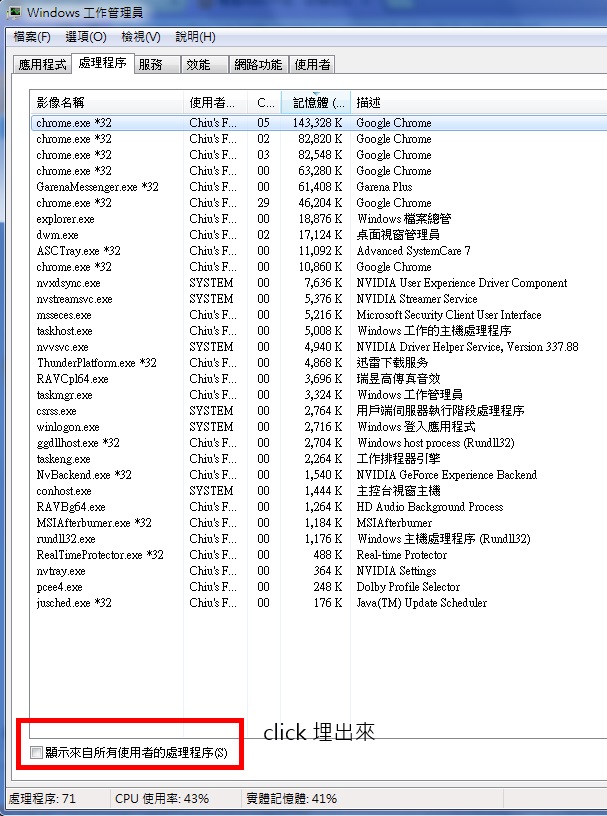Click the CPU 使用率: 43% status entry
The width and height of the screenshot is (607, 816).
pyautogui.click(x=162, y=798)
